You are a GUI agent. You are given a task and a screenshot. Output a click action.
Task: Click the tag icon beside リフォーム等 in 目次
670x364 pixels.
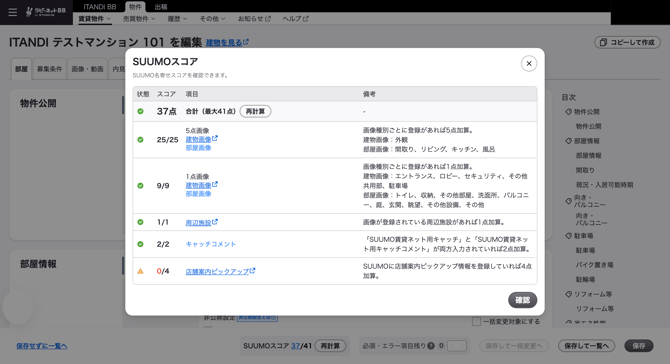pos(568,294)
